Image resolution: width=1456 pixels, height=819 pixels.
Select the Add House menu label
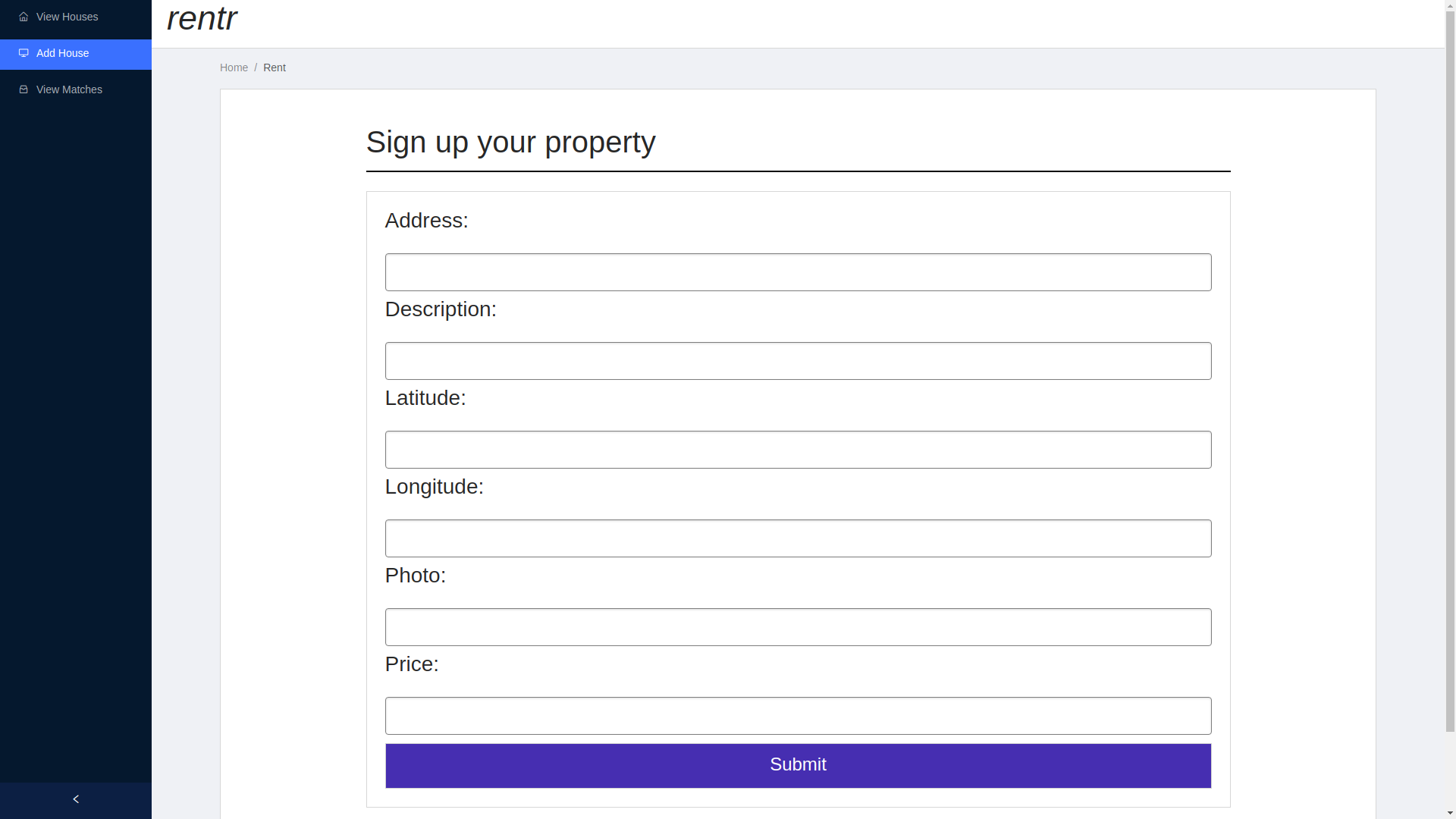tap(62, 53)
